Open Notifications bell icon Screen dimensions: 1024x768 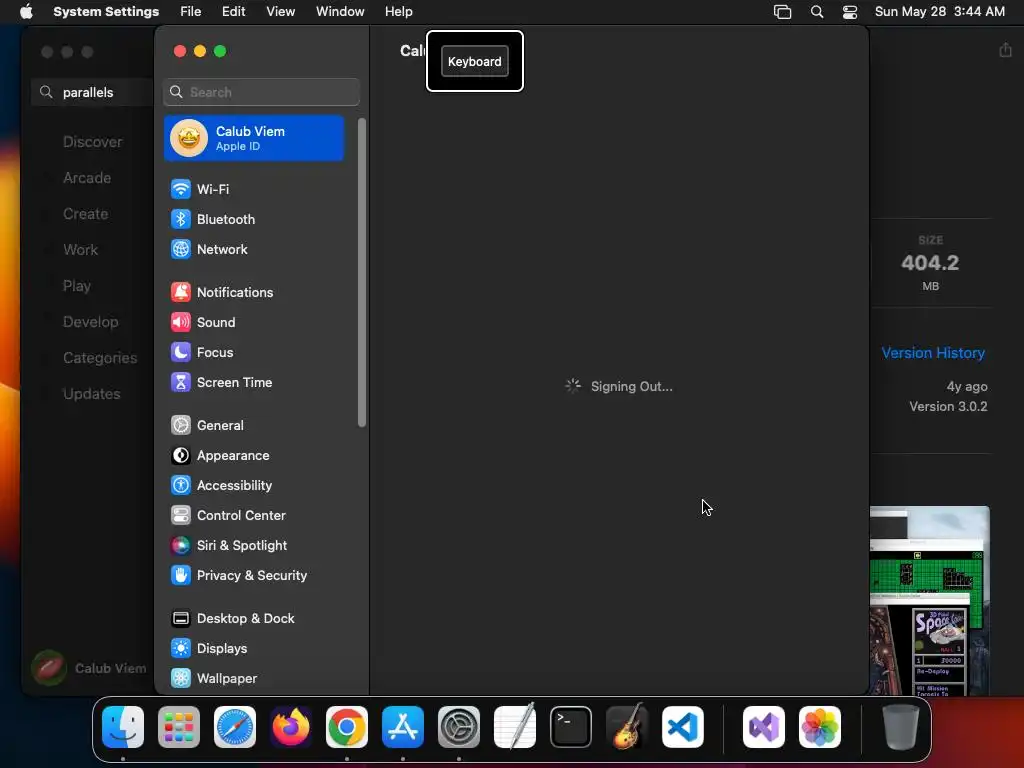click(x=181, y=293)
